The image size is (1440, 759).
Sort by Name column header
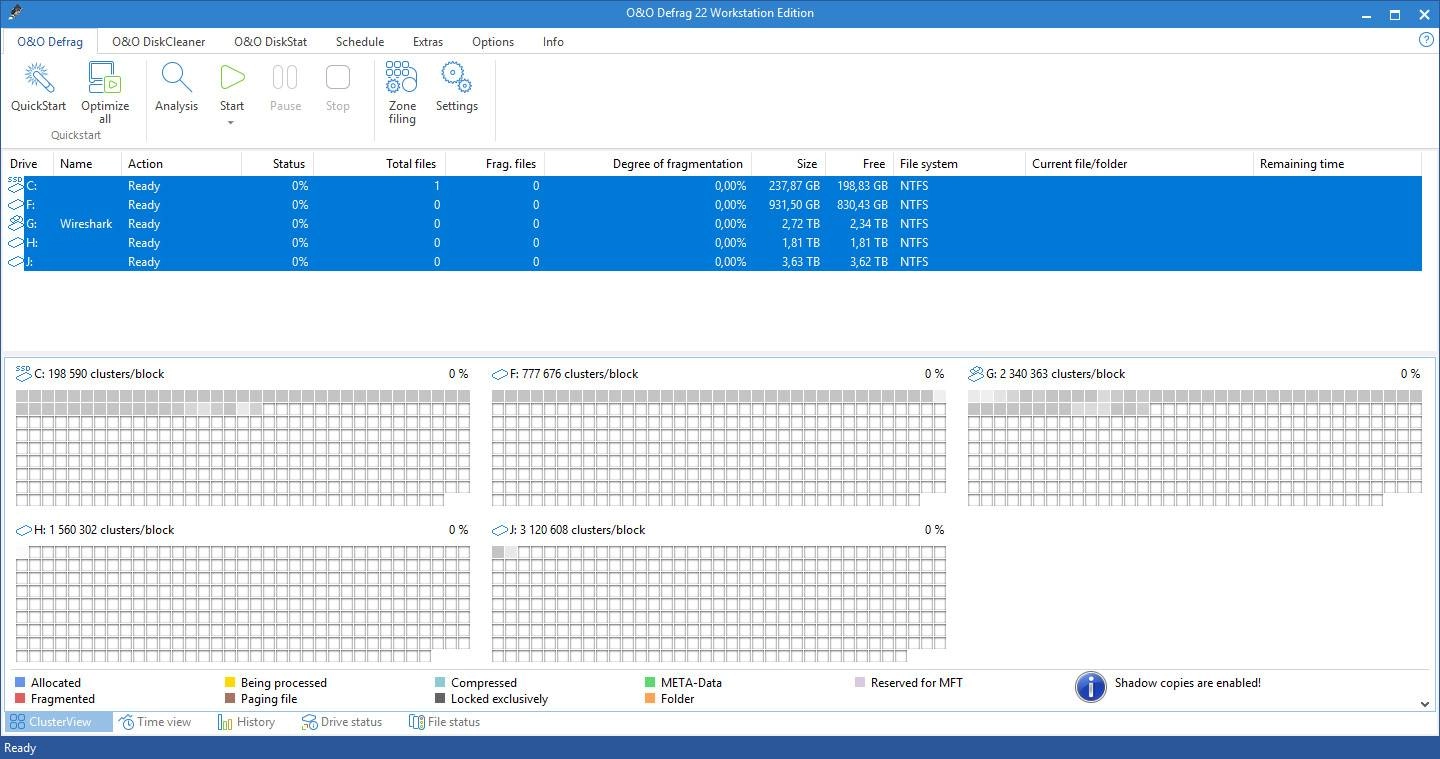point(87,164)
